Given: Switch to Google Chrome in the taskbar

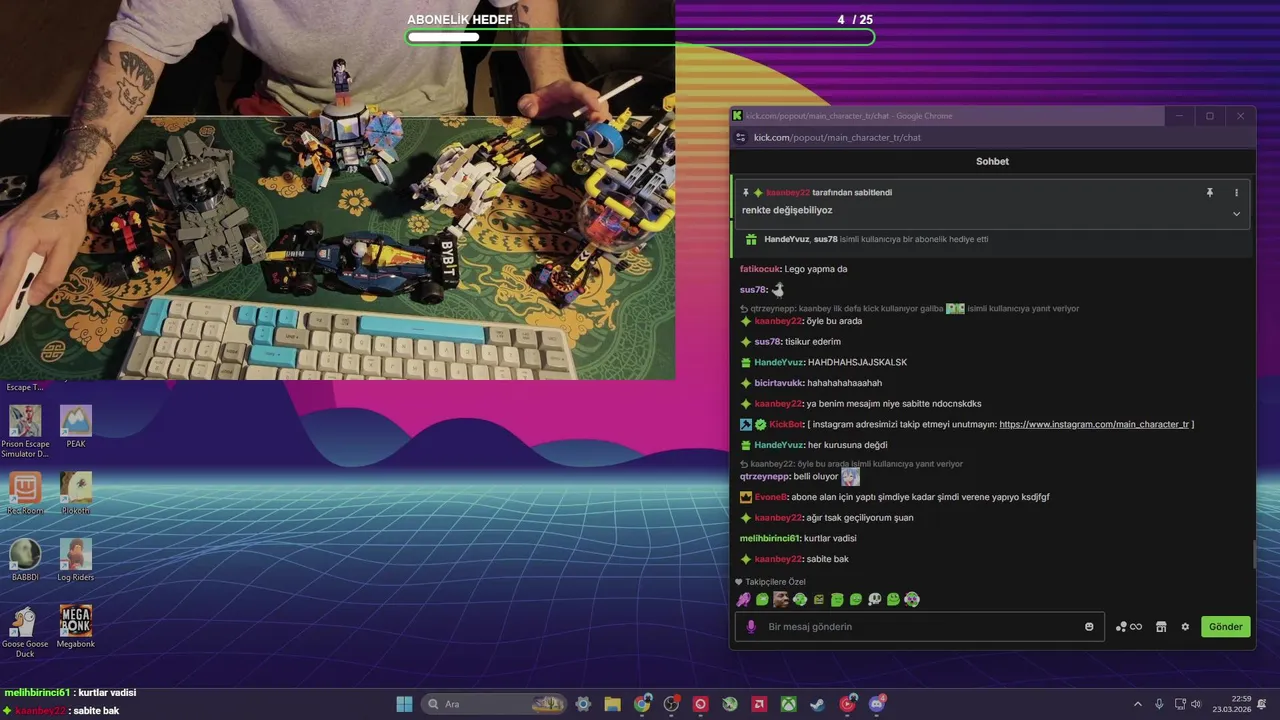Looking at the screenshot, I should (642, 704).
